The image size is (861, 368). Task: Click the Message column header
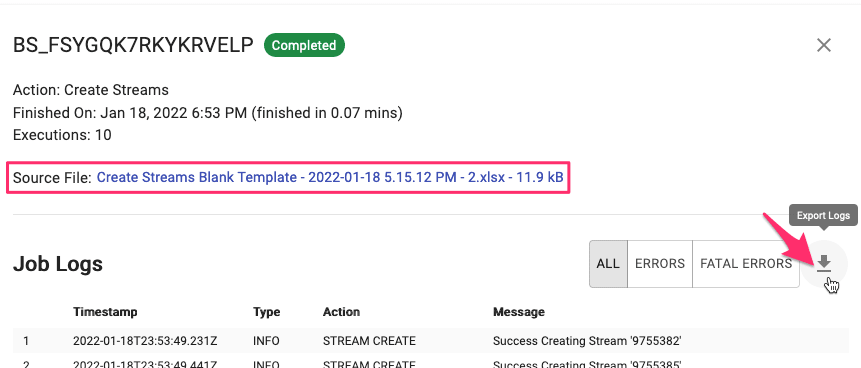pyautogui.click(x=519, y=312)
